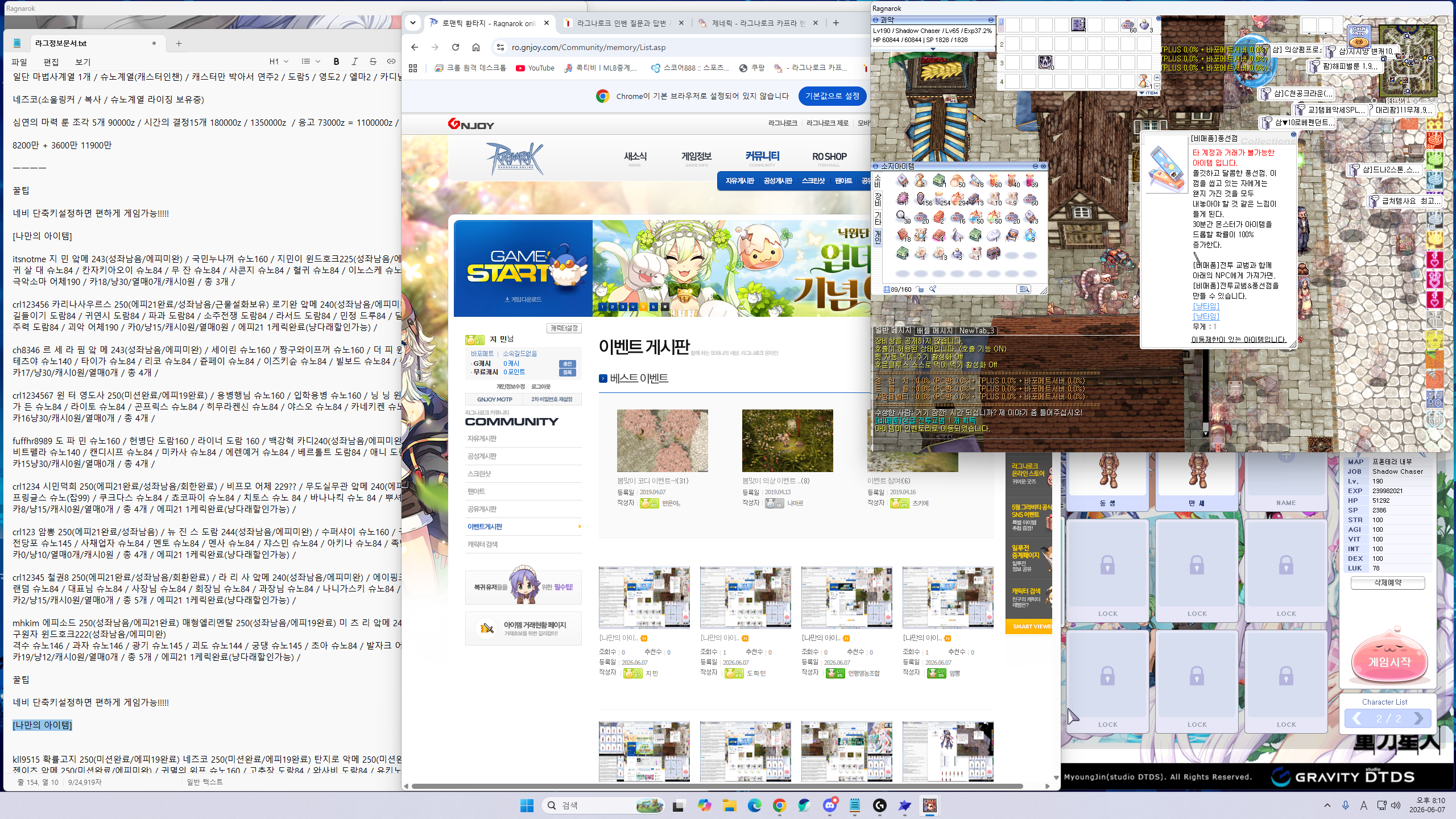The image size is (1456, 819).
Task: Open the 편집 menu in Notepad
Action: (51, 62)
